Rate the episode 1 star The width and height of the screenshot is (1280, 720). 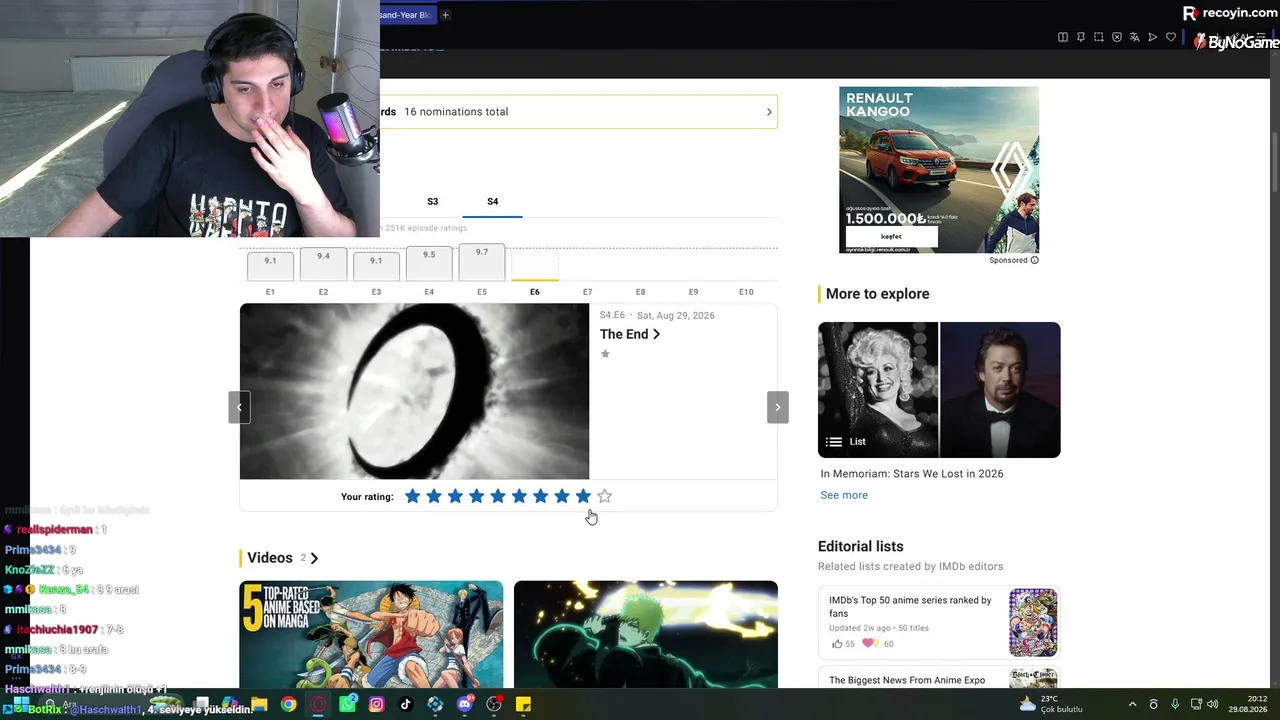[x=412, y=496]
